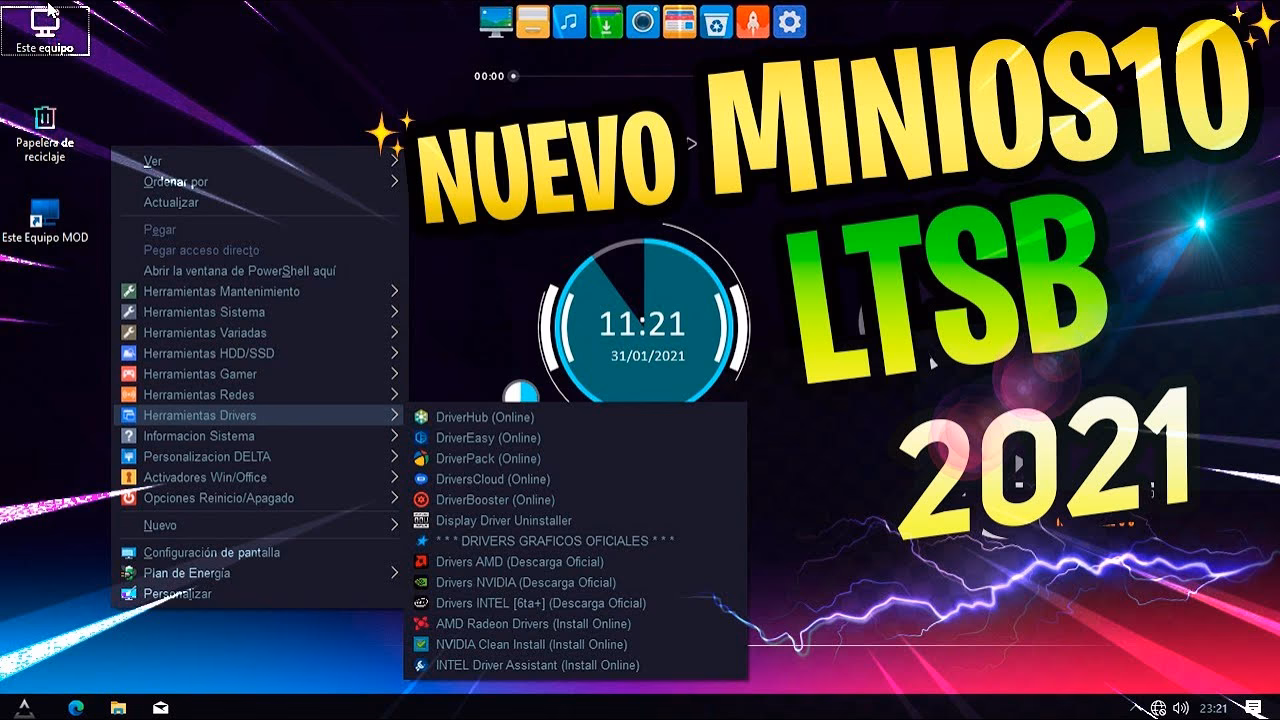
Task: Open the Plan de Energia menu entry
Action: 260,573
